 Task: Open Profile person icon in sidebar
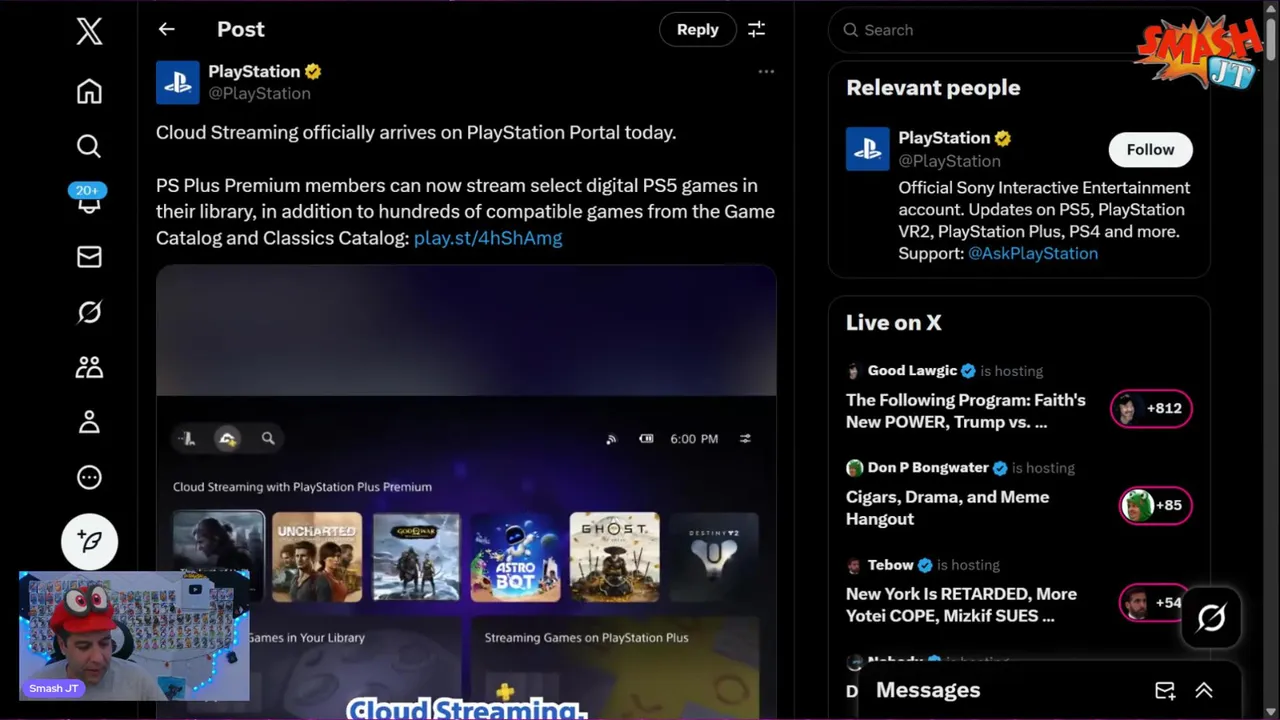(89, 422)
